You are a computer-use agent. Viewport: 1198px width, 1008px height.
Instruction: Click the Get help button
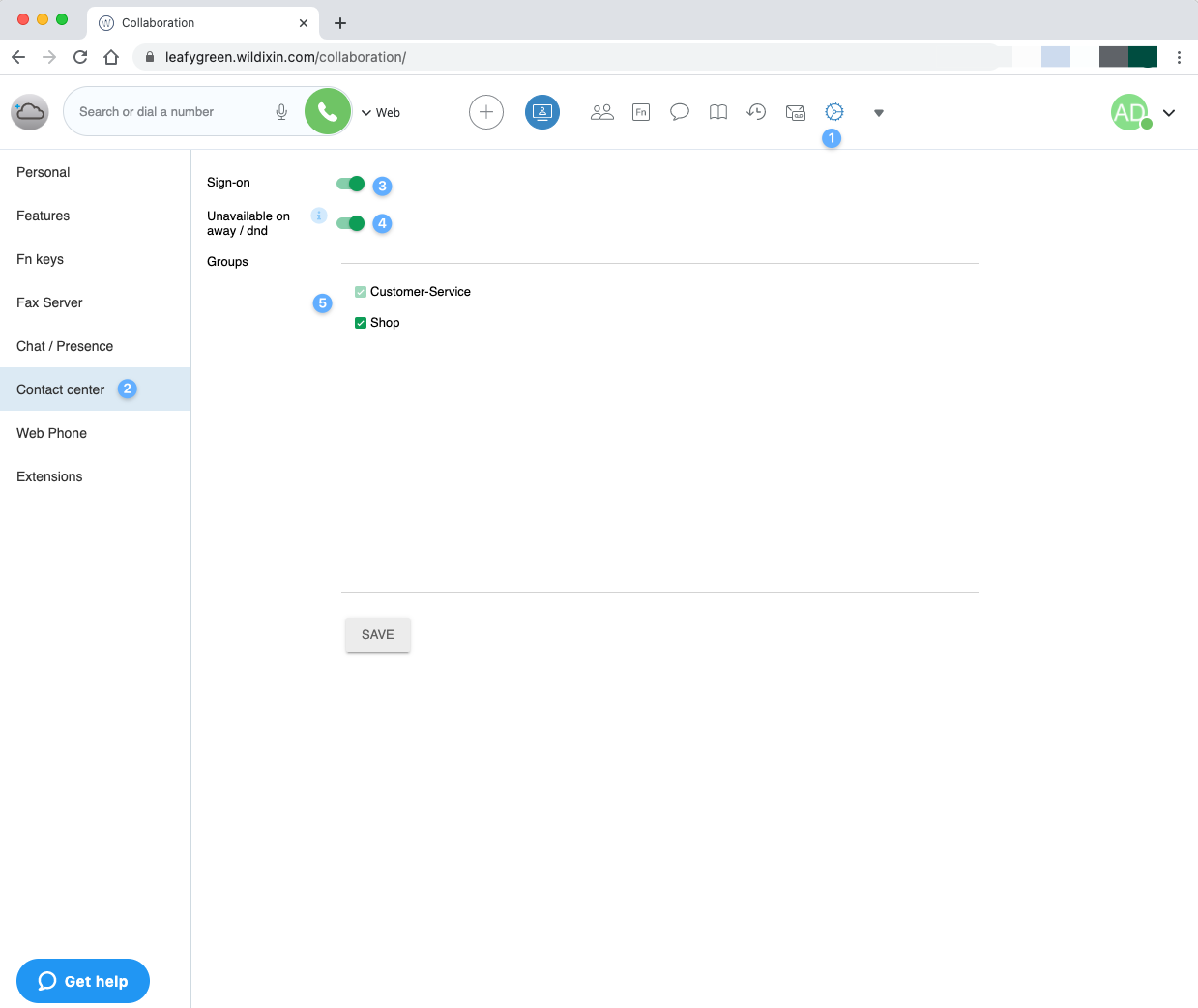(x=83, y=981)
